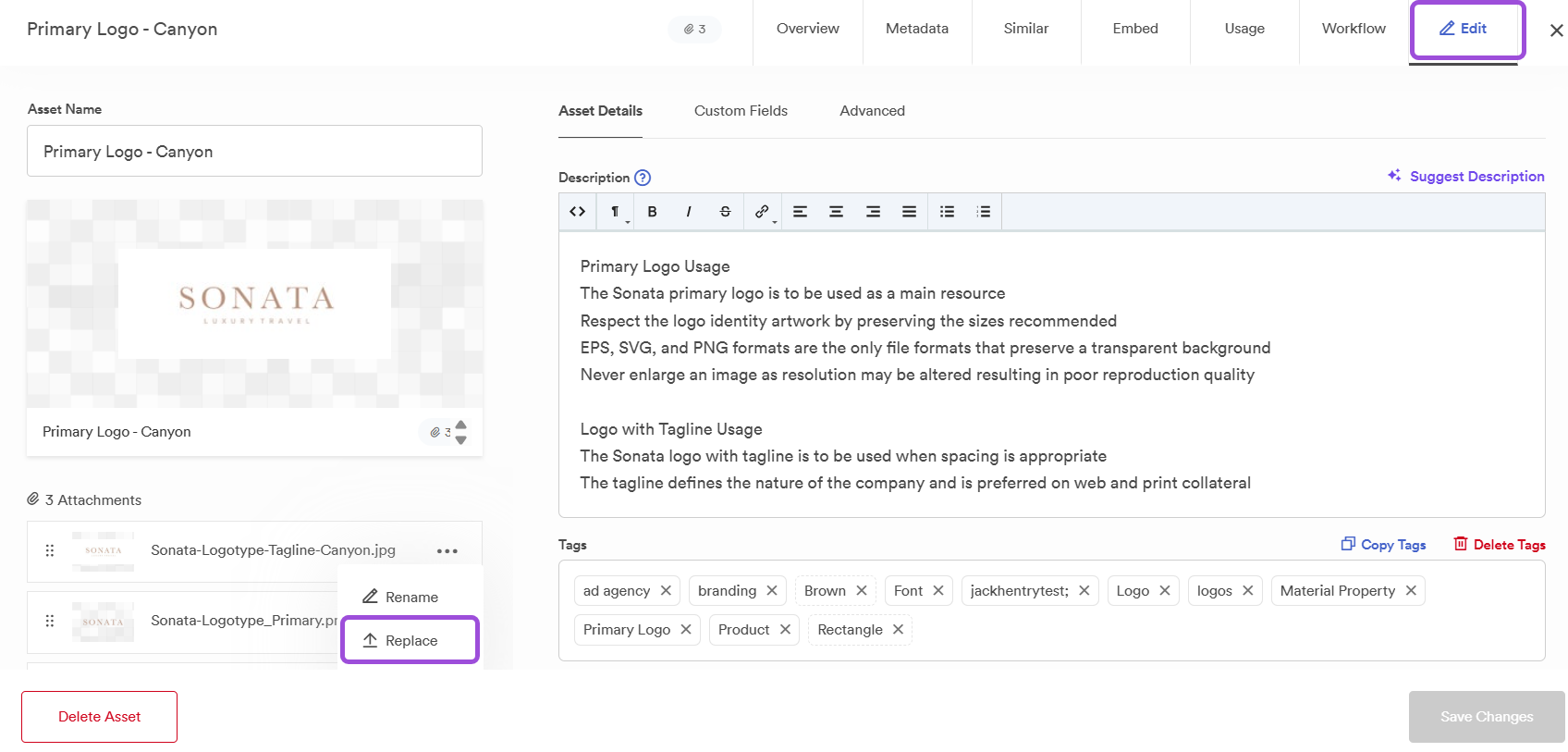
Task: Choose Replace from the attachment menu
Action: coord(410,641)
